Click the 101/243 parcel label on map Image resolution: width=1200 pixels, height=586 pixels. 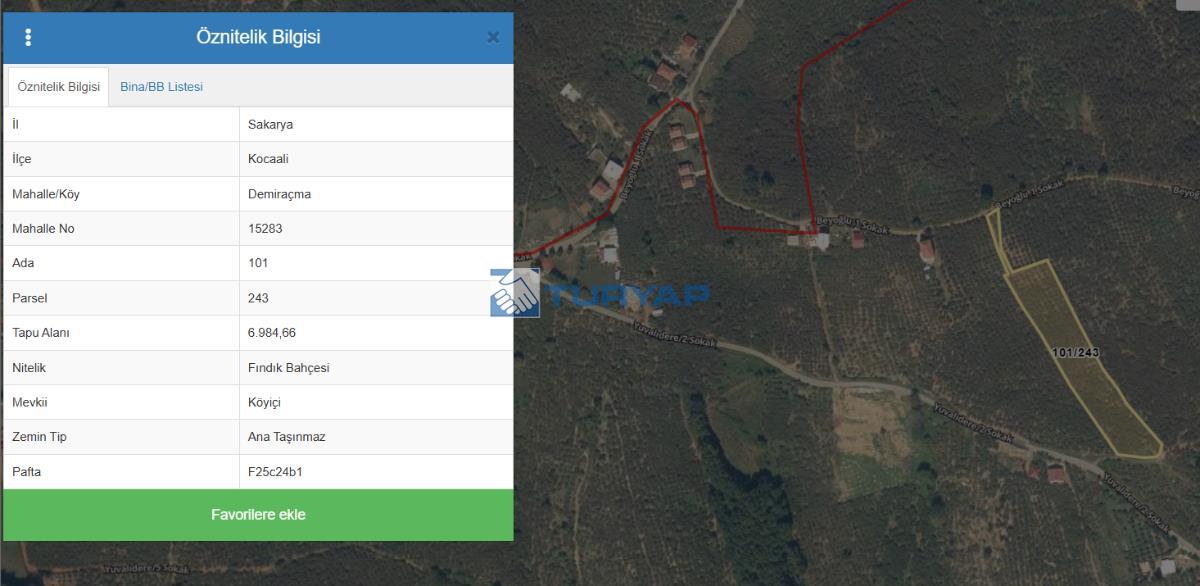(1075, 352)
